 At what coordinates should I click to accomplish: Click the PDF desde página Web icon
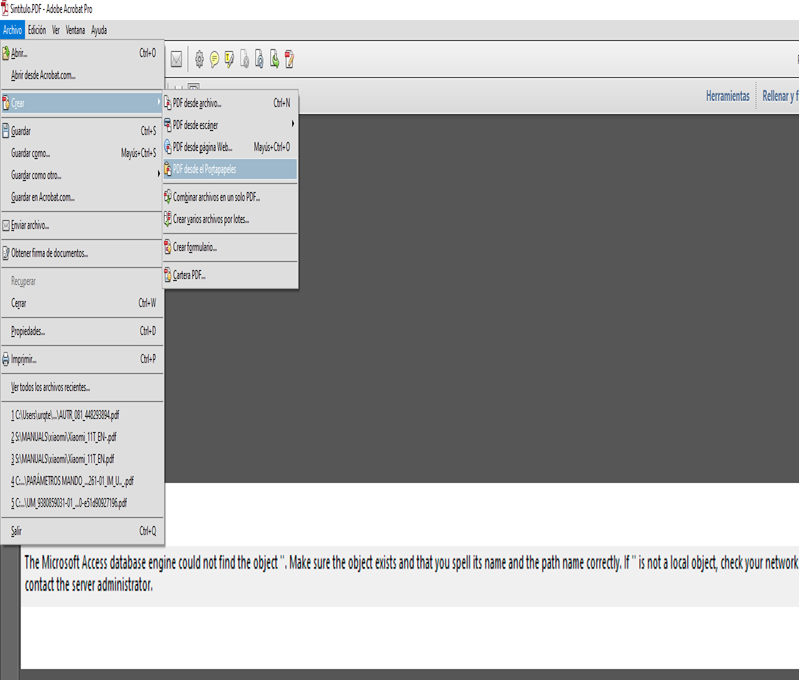coord(167,147)
